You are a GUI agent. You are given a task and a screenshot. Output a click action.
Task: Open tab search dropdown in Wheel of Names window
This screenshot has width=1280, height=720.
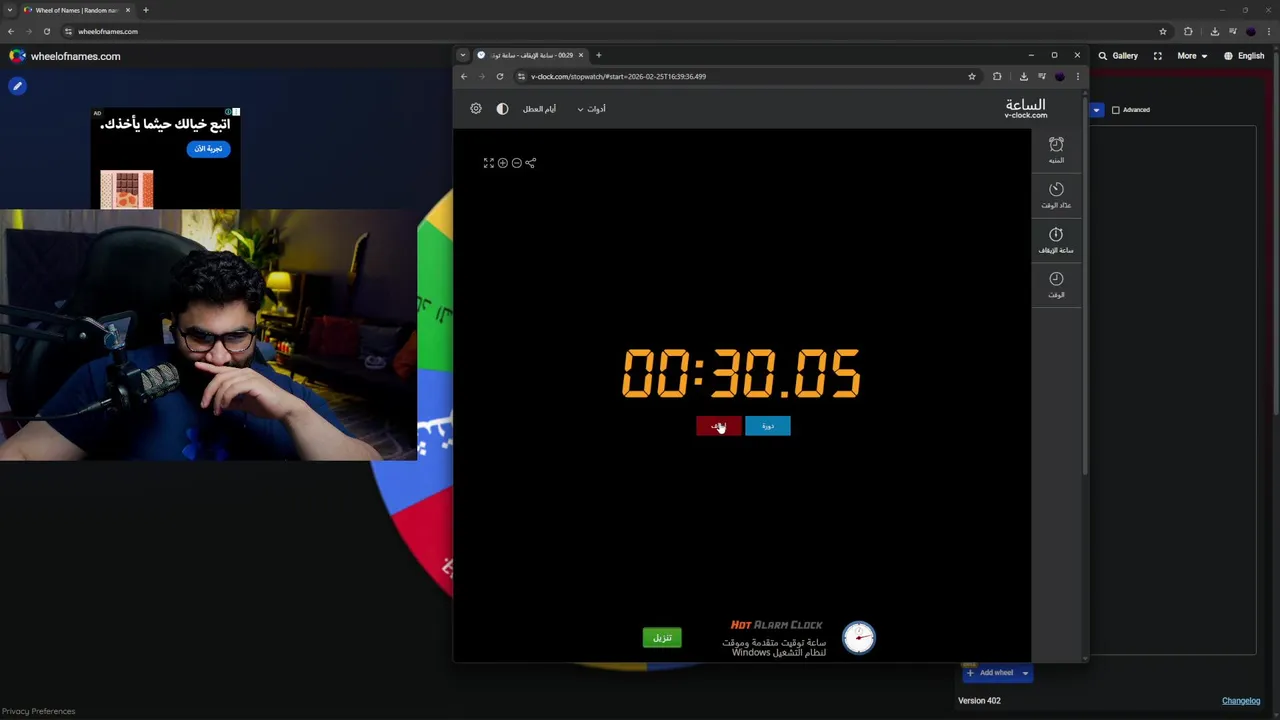pyautogui.click(x=9, y=10)
